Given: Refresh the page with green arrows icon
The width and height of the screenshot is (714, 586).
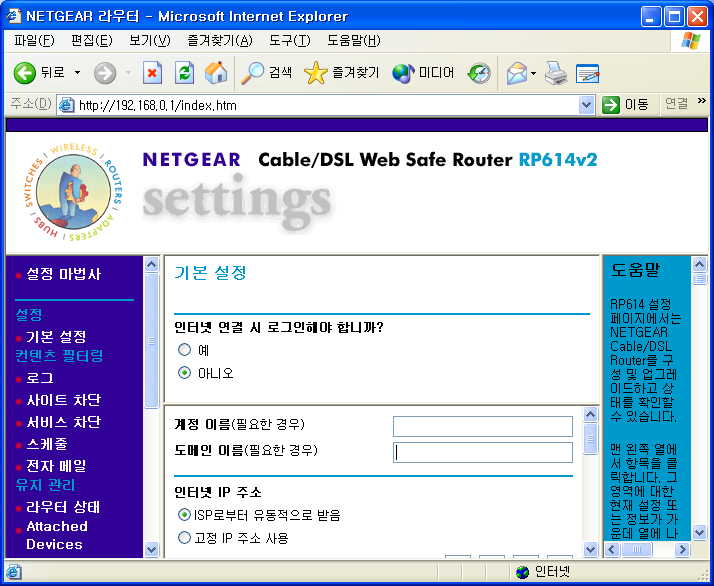Looking at the screenshot, I should [184, 73].
